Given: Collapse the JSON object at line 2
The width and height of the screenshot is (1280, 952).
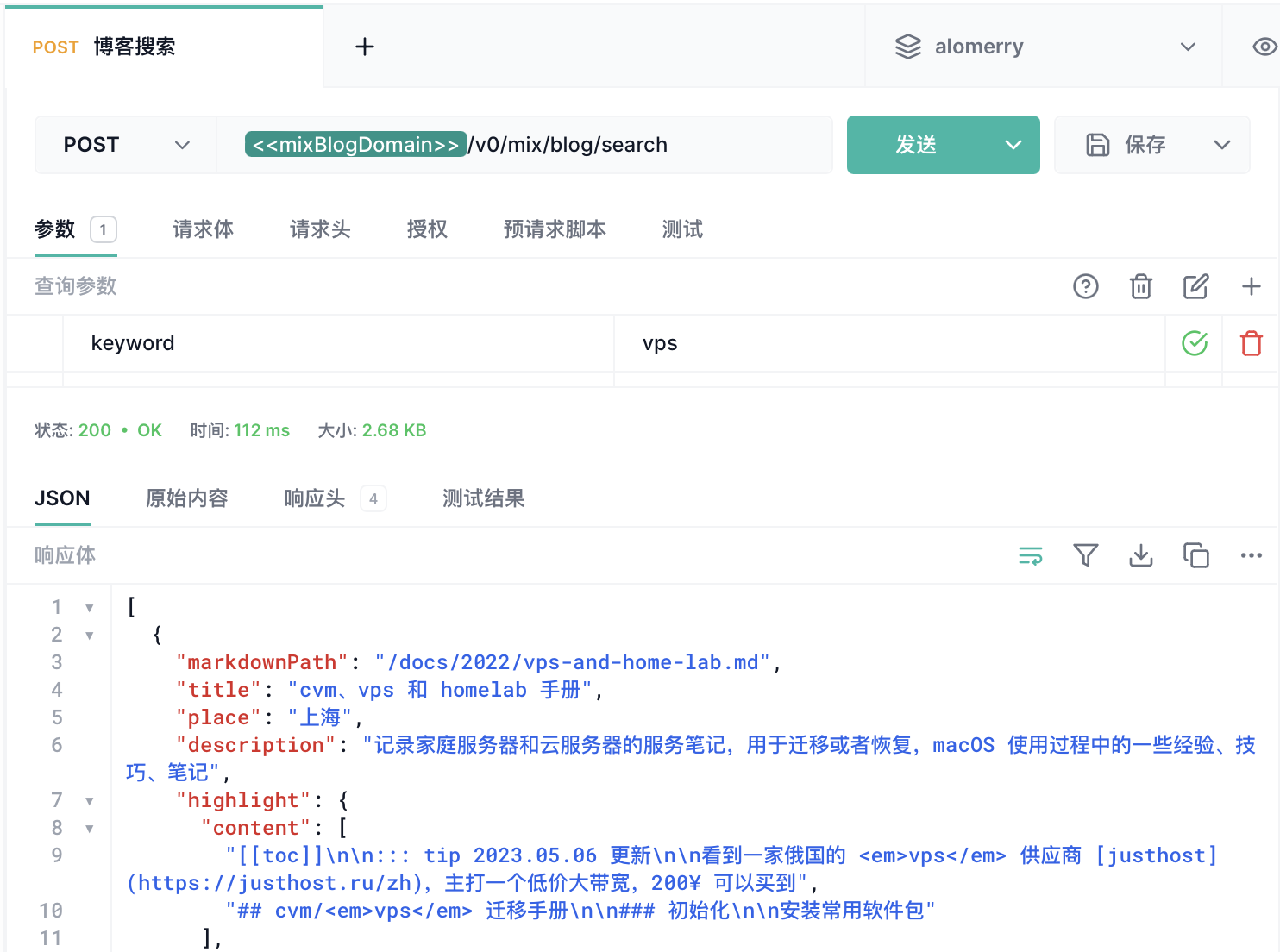Looking at the screenshot, I should click(90, 636).
